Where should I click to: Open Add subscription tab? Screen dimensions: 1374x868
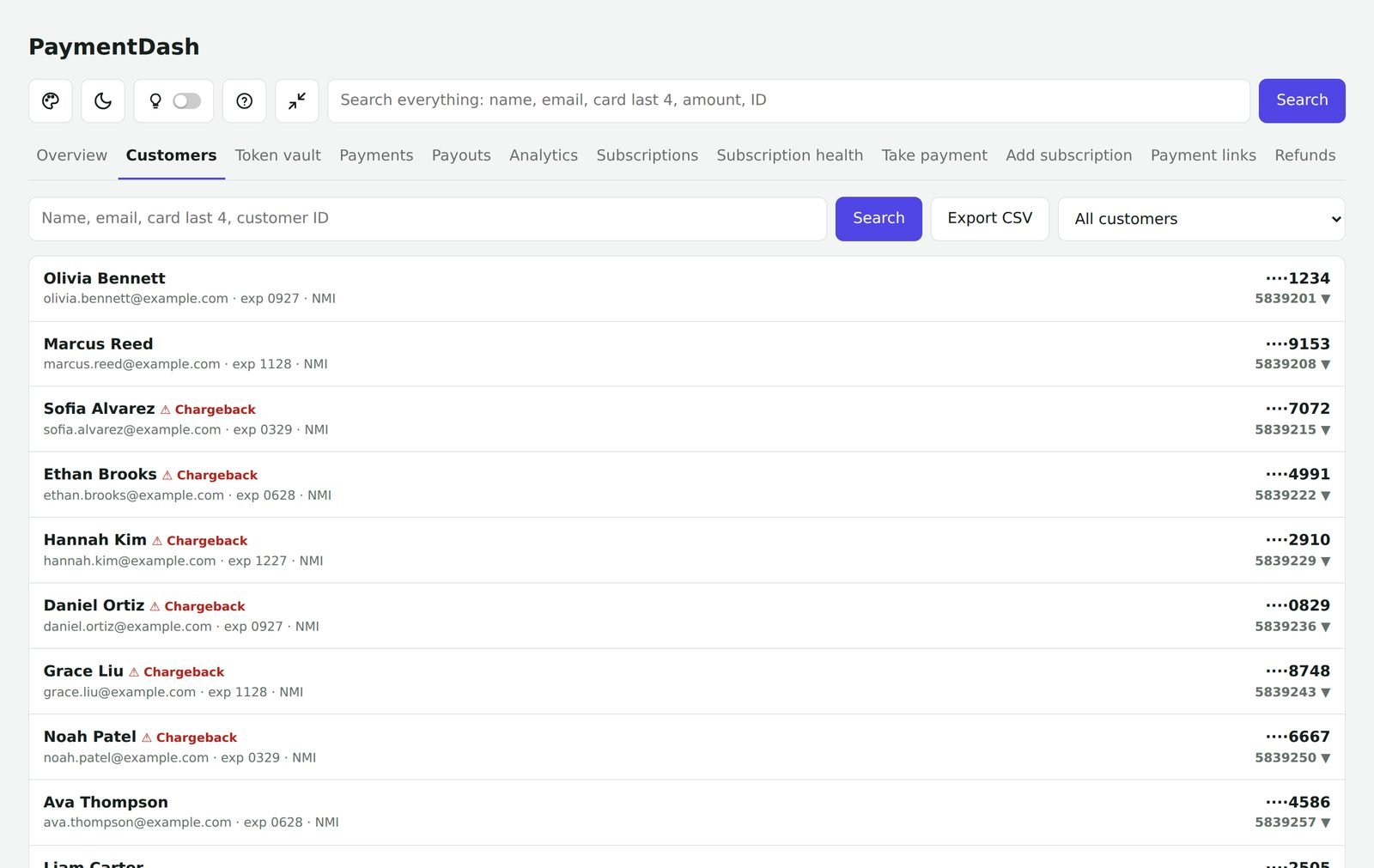(x=1069, y=155)
